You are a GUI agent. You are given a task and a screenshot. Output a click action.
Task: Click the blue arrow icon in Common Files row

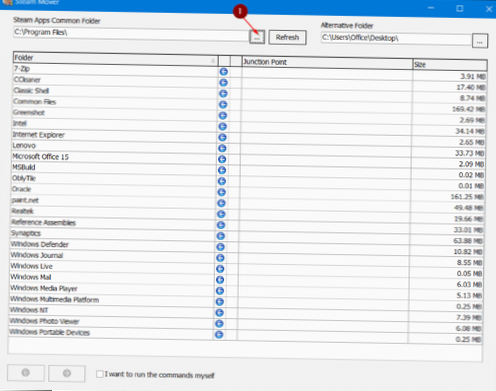[x=223, y=105]
